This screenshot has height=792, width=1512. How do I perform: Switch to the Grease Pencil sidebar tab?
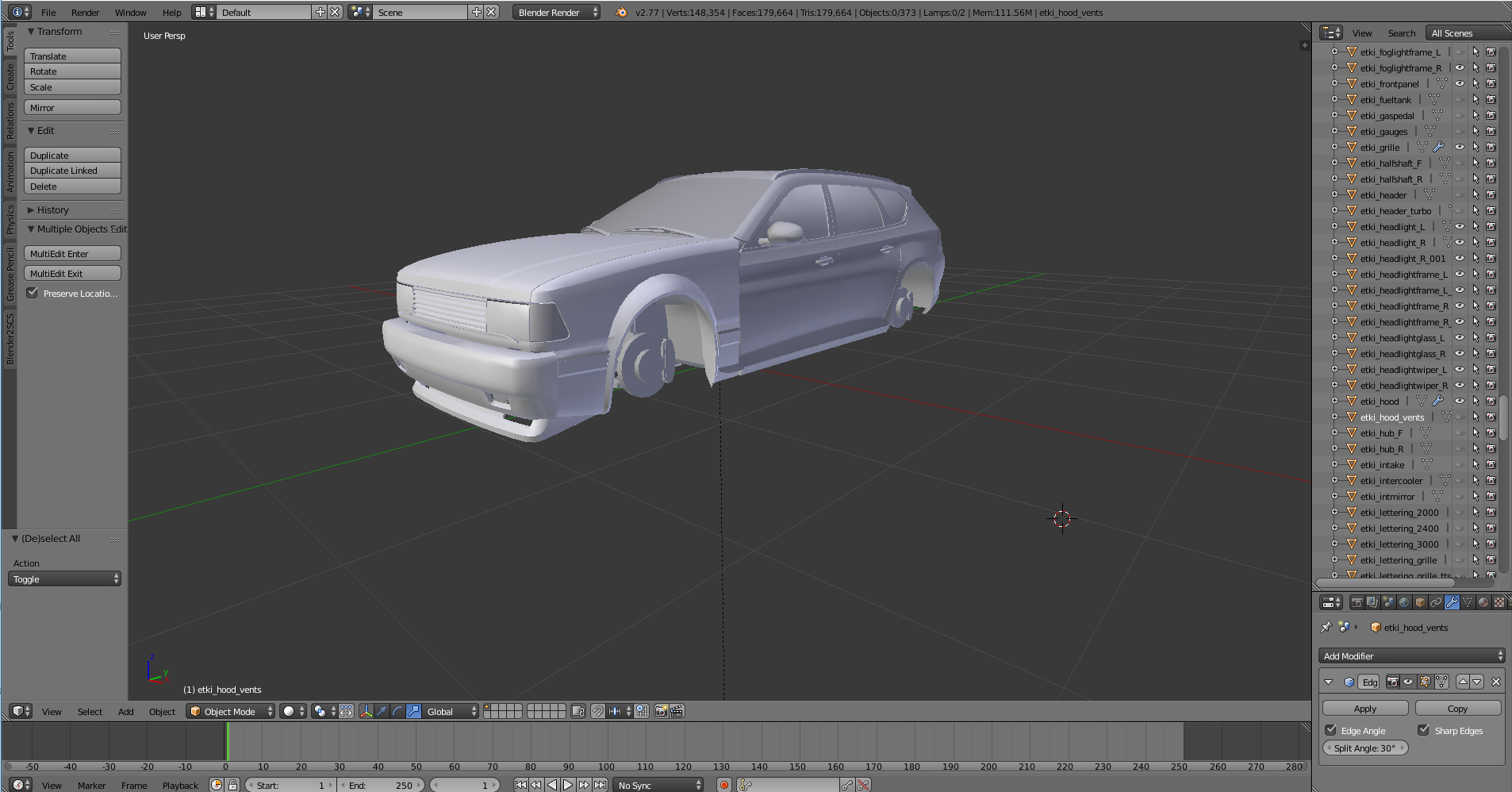click(10, 274)
